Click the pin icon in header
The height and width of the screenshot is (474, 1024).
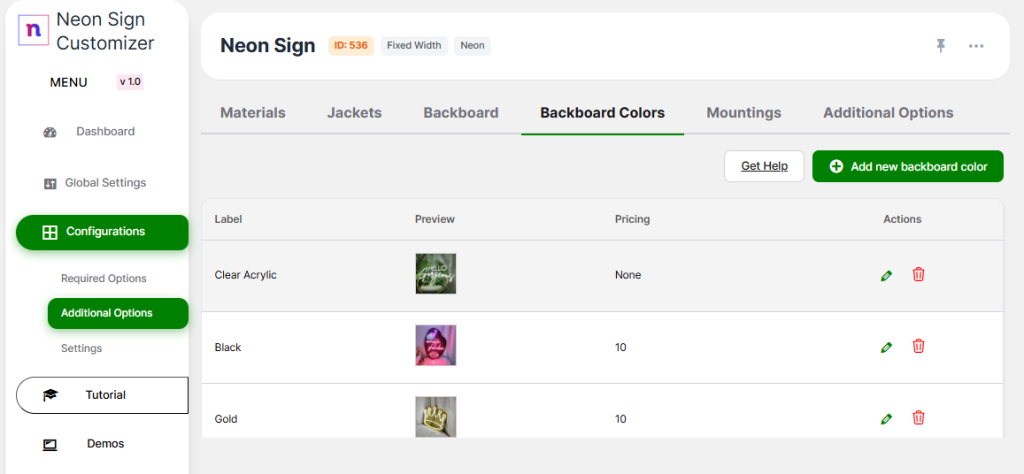coord(941,46)
